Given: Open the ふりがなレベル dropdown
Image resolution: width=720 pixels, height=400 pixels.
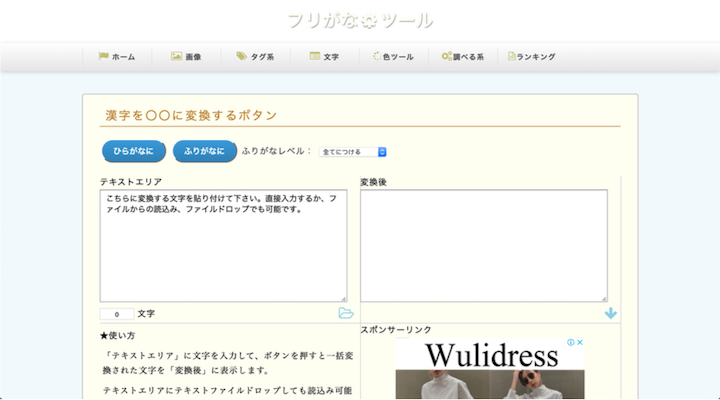Looking at the screenshot, I should [x=352, y=152].
